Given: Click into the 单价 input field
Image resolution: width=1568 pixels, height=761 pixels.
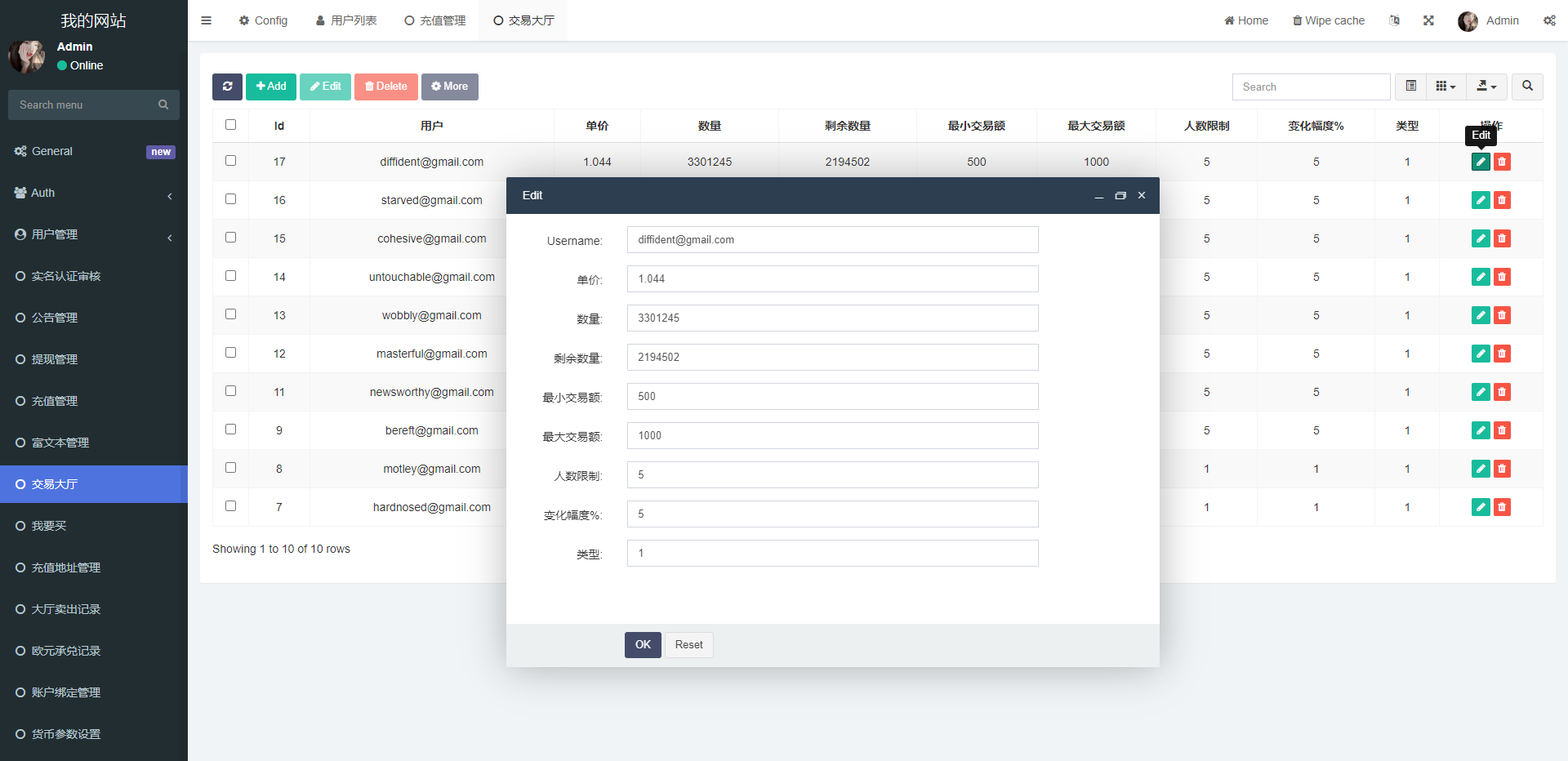Looking at the screenshot, I should 832,279.
